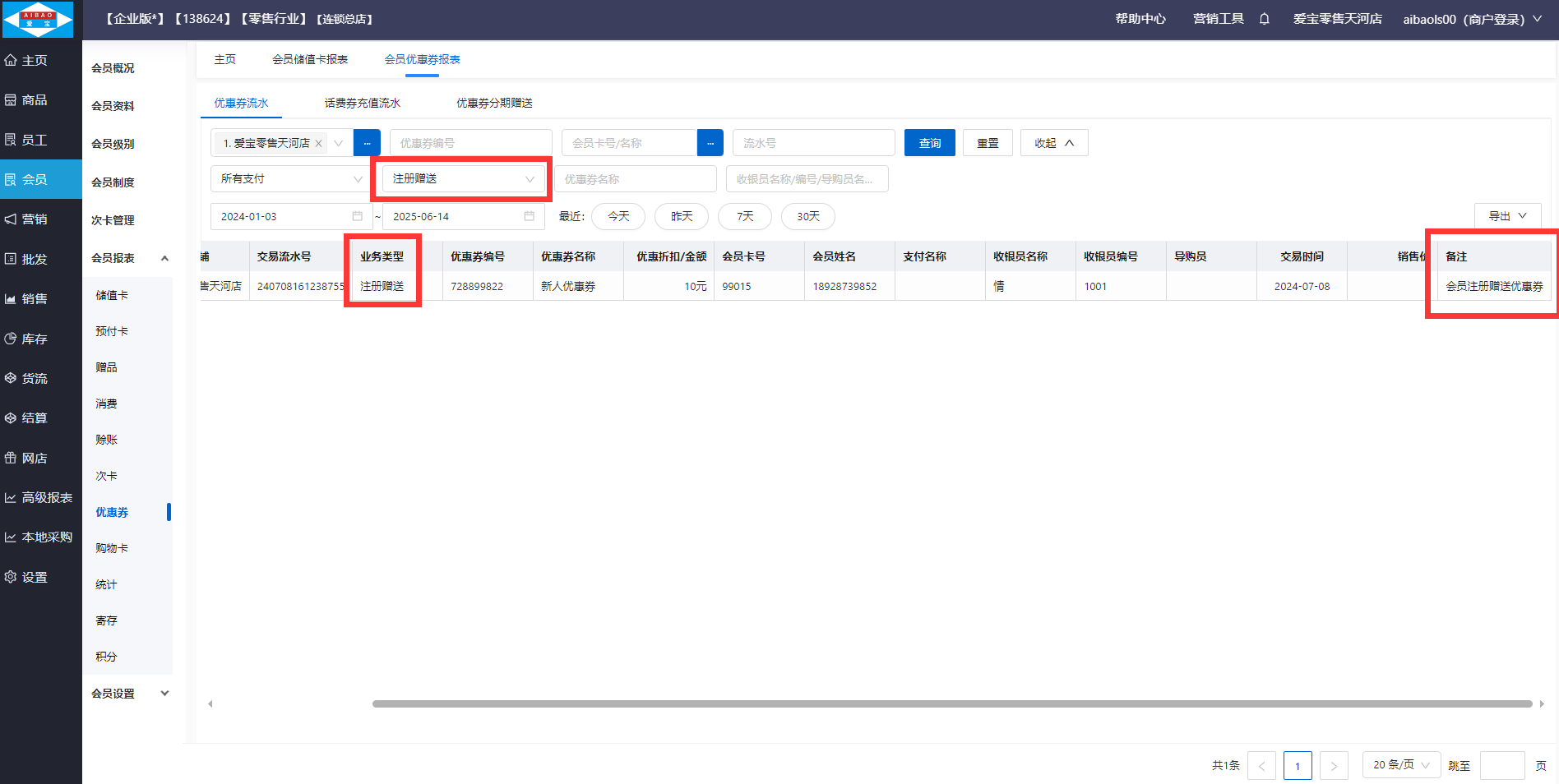1559x784 pixels.
Task: Open member card picker ellipsis button
Action: (710, 143)
